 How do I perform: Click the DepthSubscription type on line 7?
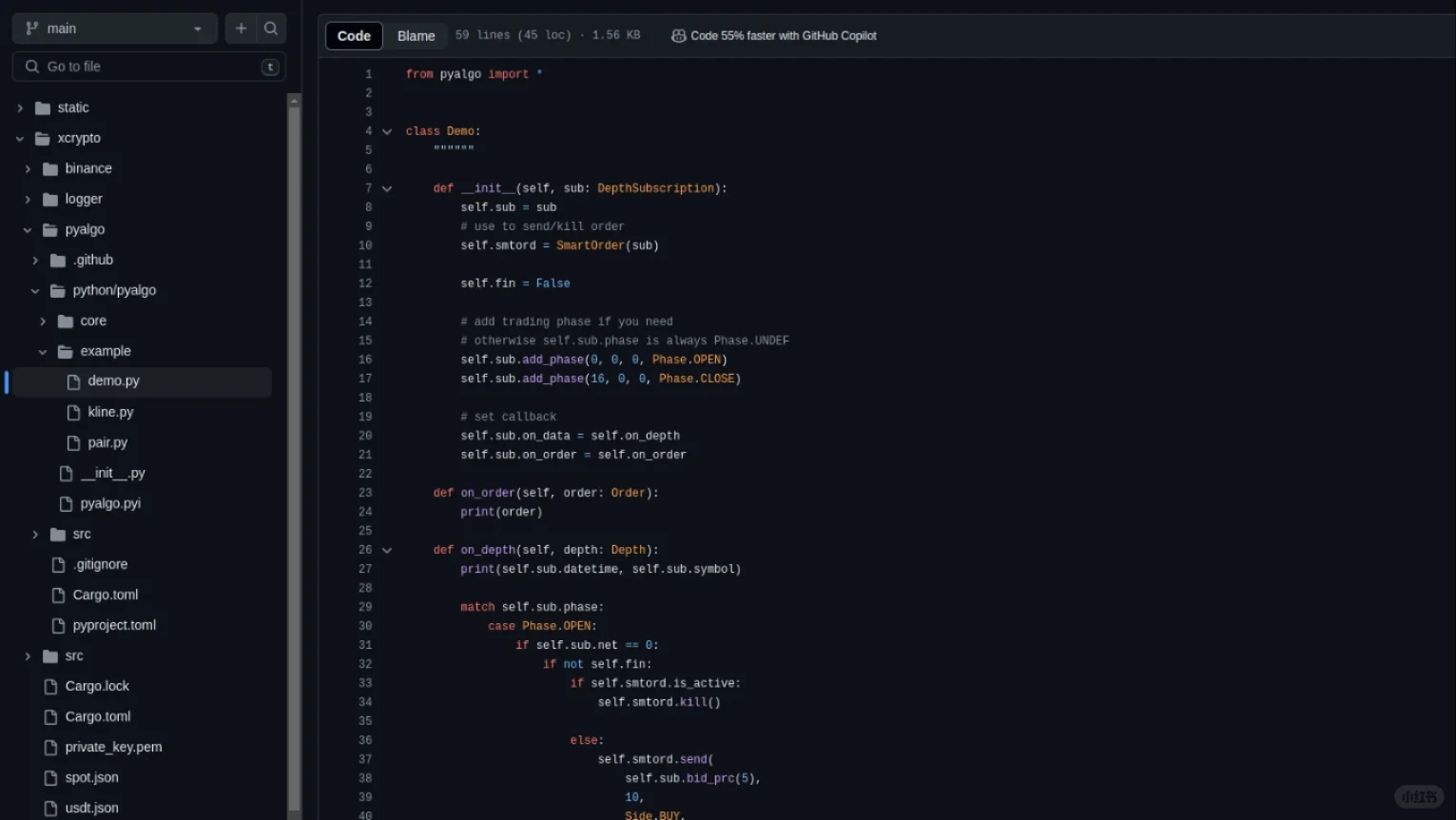[x=655, y=188]
